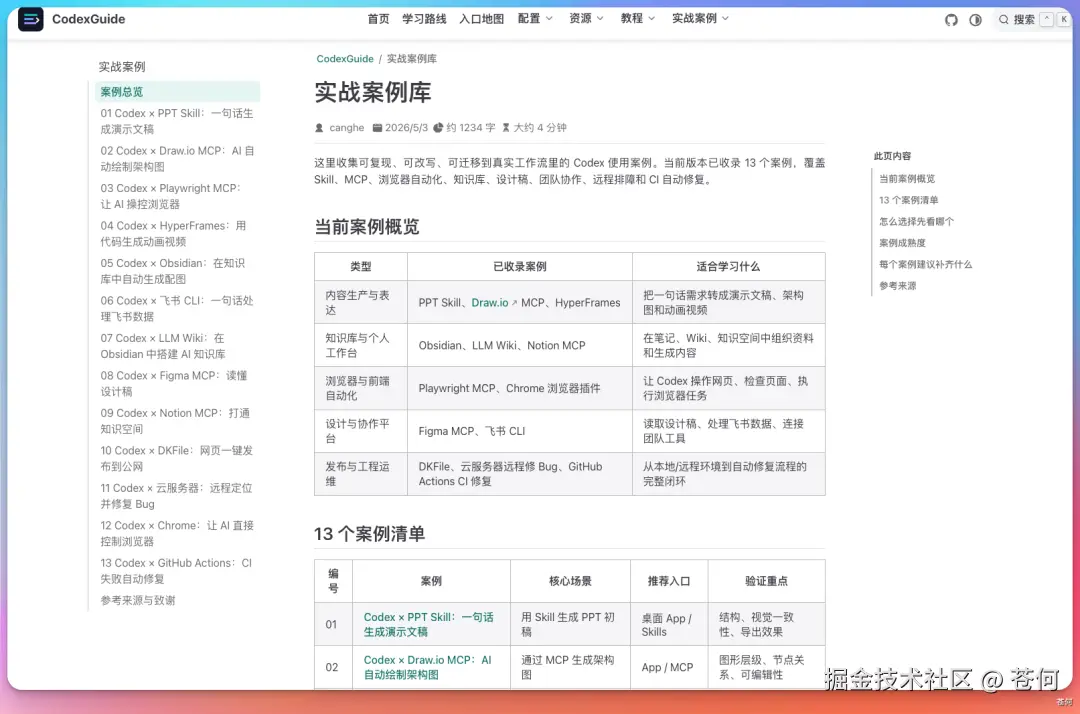This screenshot has width=1080, height=714.
Task: Click table cell 内容生产与表达
Action: (361, 302)
